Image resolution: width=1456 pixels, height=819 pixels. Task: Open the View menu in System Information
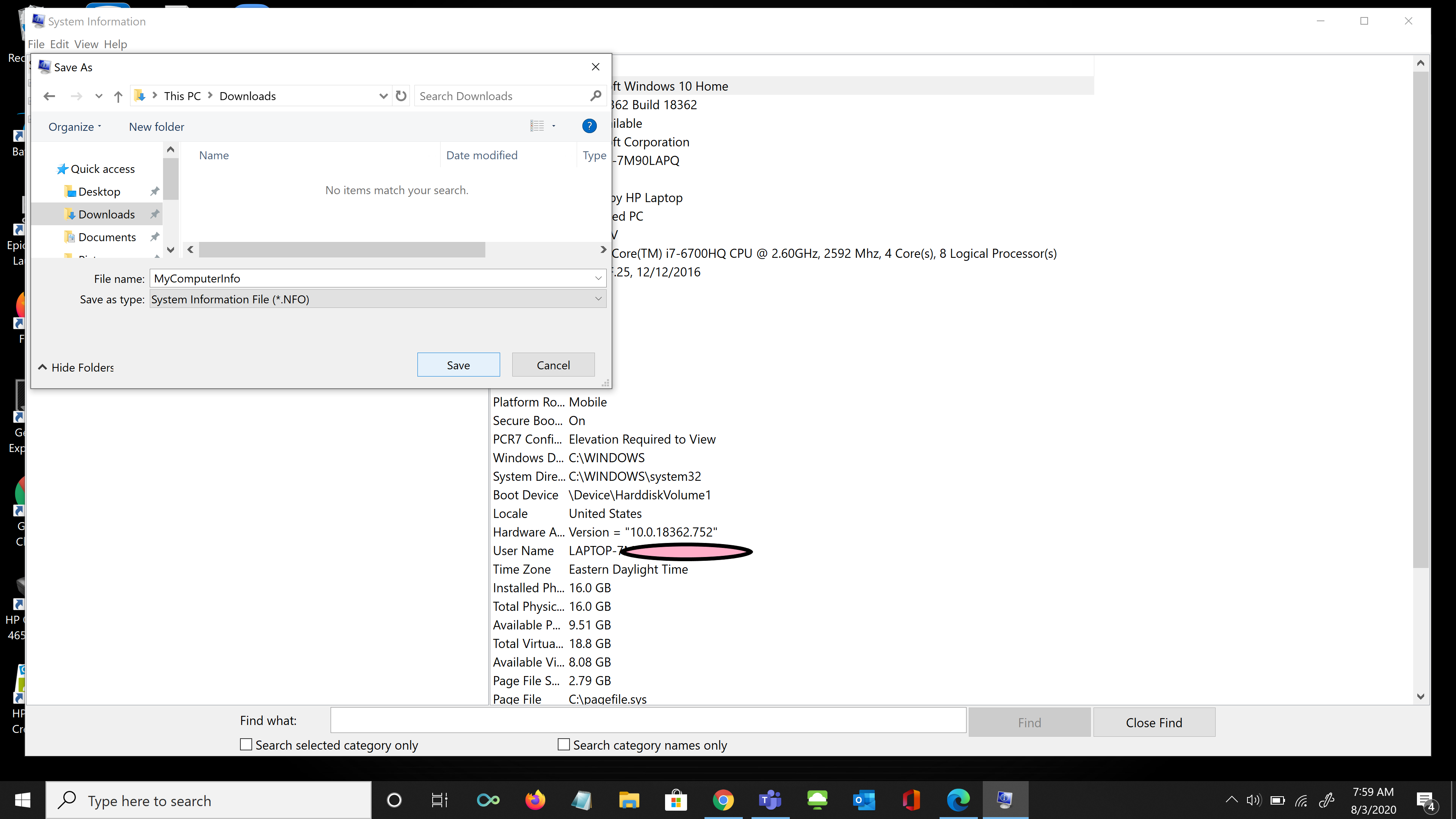pyautogui.click(x=86, y=44)
